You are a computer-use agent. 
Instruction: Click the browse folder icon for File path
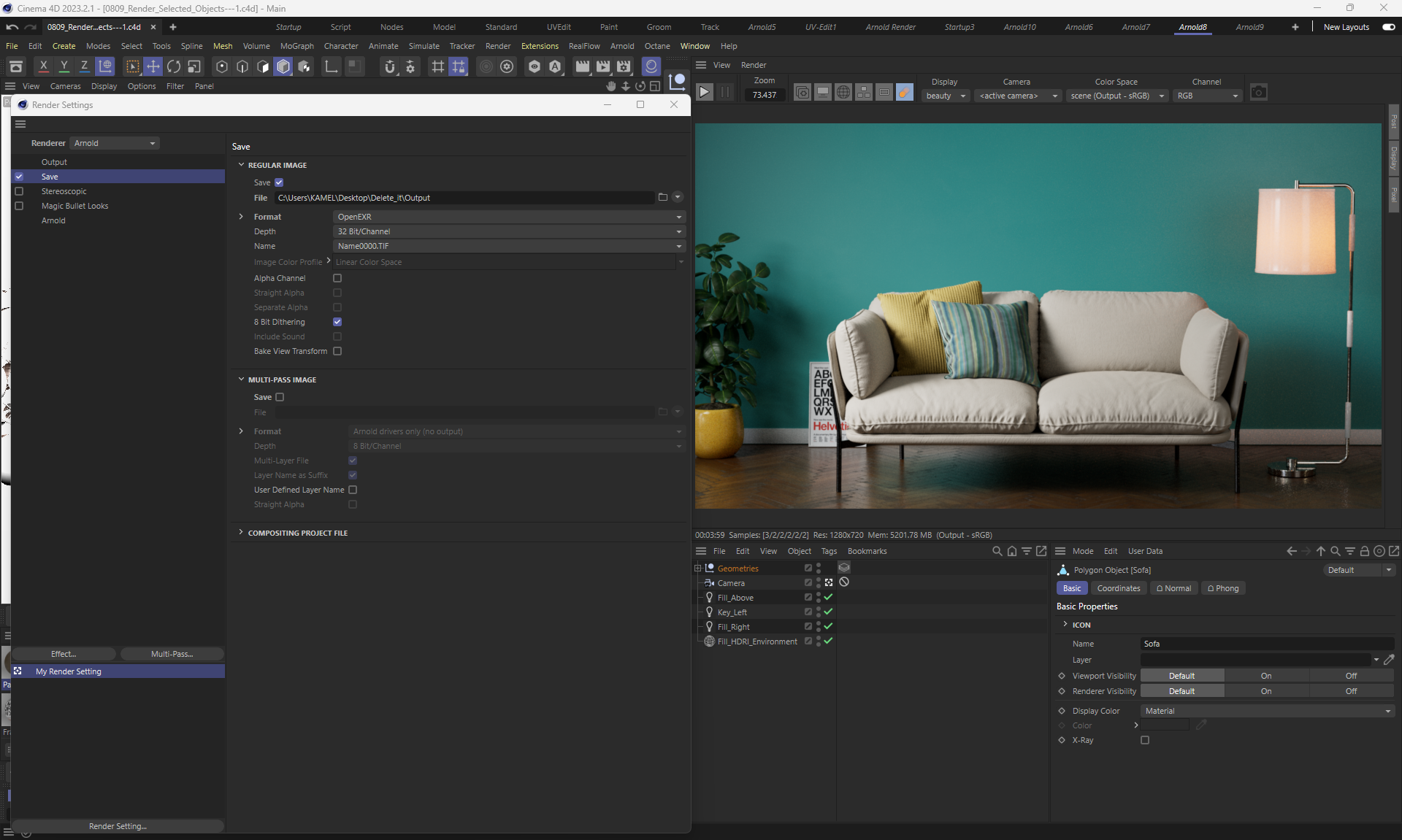662,197
